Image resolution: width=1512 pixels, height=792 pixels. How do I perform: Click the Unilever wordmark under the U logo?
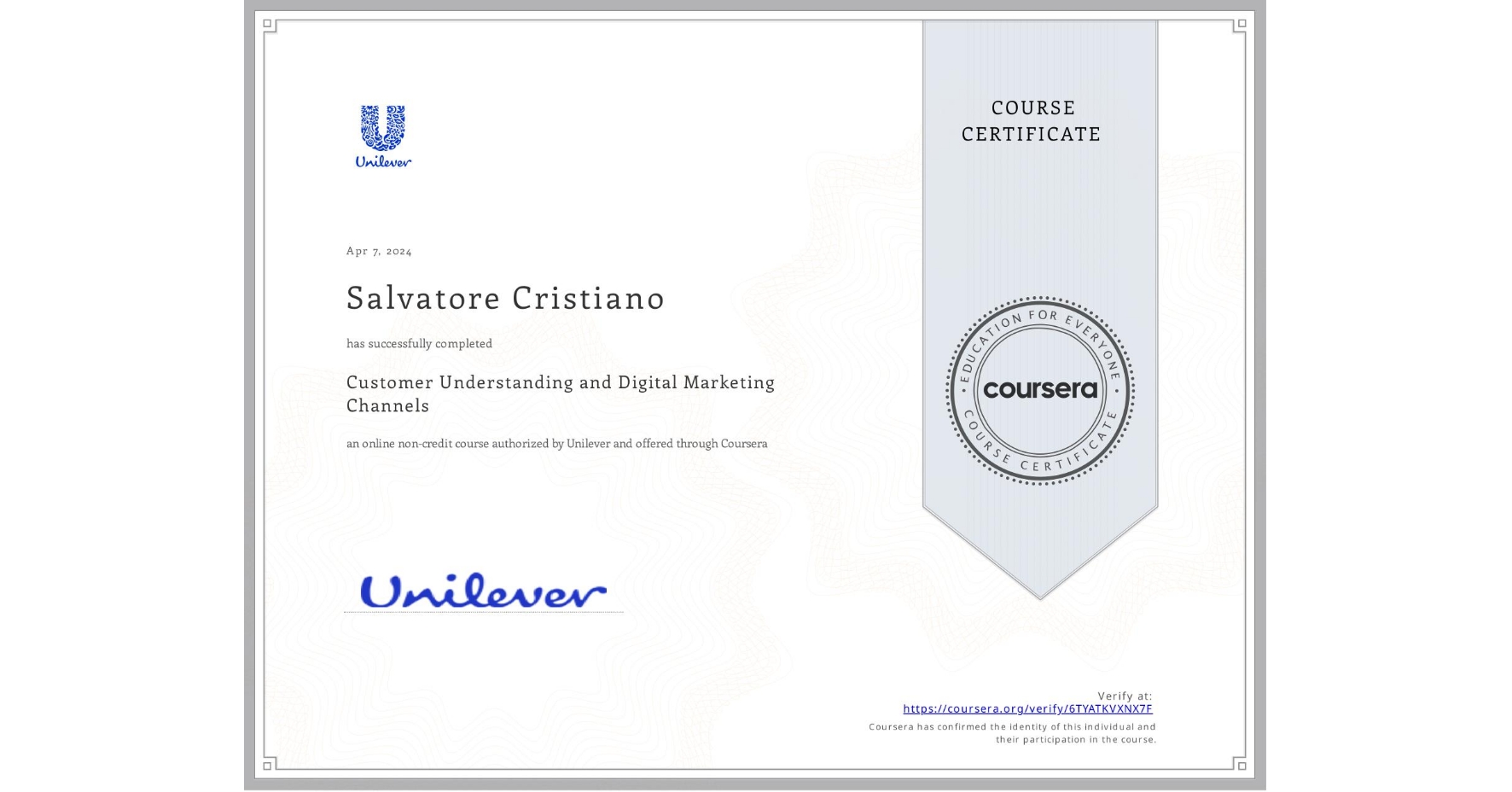[382, 162]
